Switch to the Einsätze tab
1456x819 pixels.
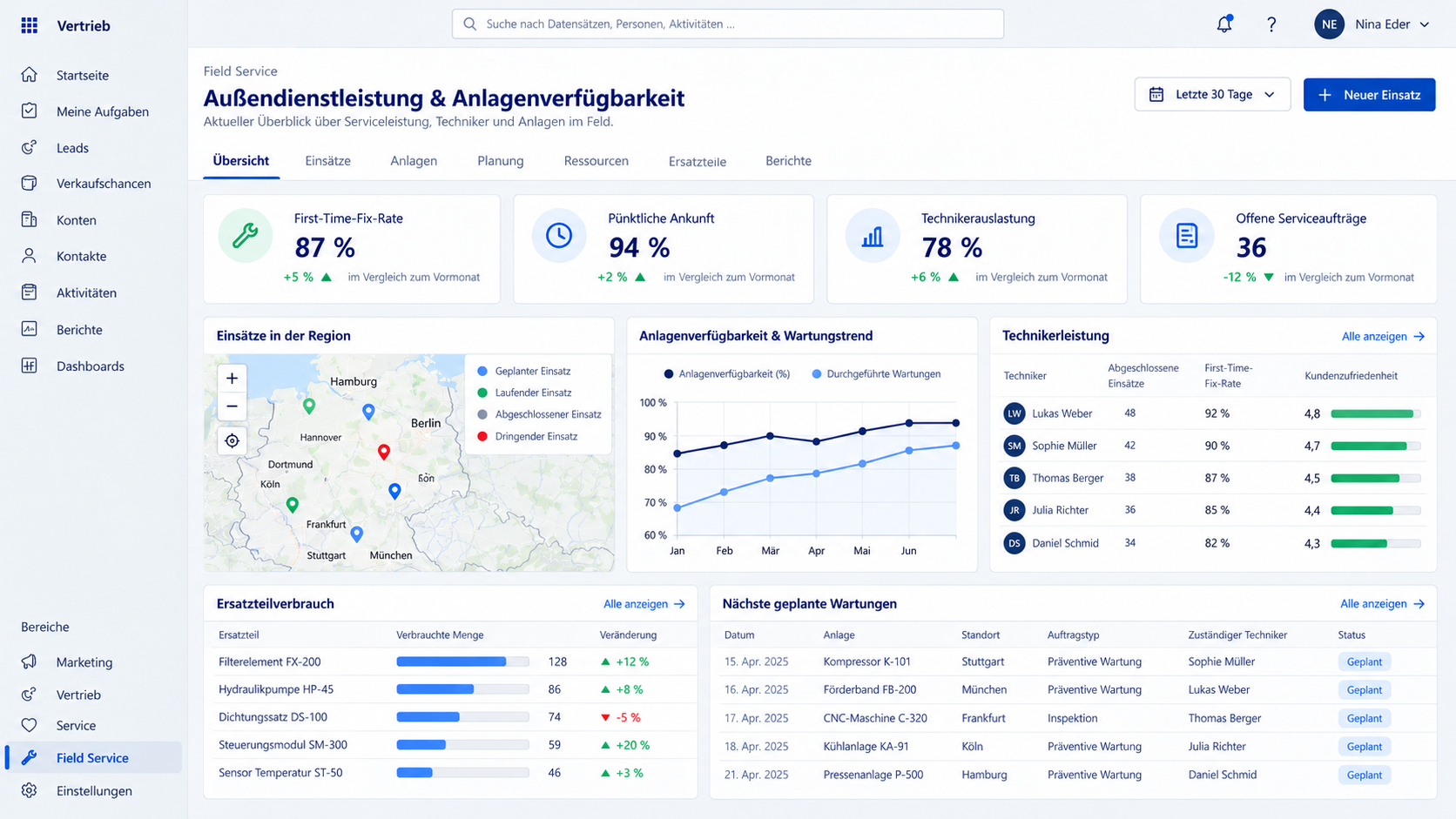[327, 161]
